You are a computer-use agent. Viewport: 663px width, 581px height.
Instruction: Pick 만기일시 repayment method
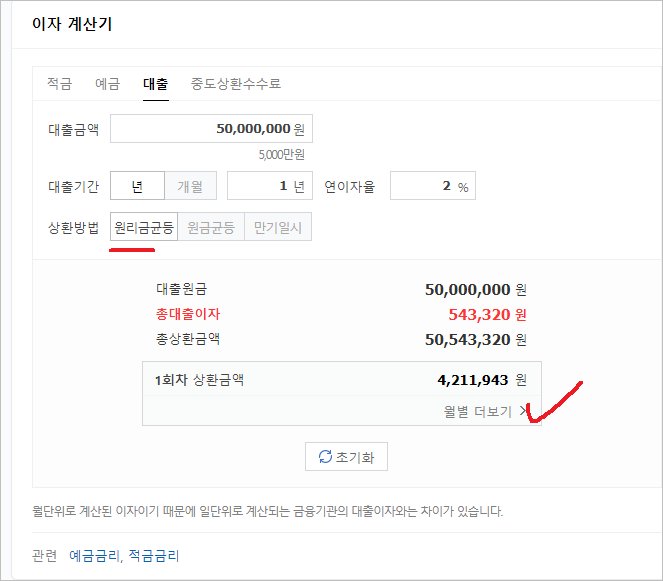point(277,227)
